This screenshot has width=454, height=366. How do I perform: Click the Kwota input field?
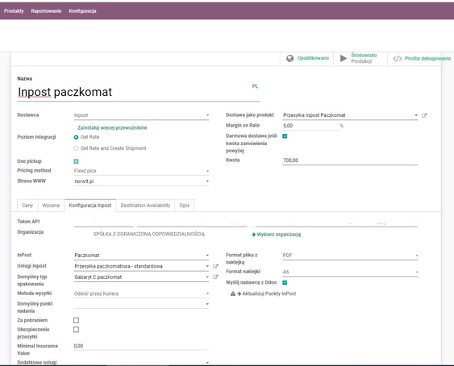coord(350,160)
